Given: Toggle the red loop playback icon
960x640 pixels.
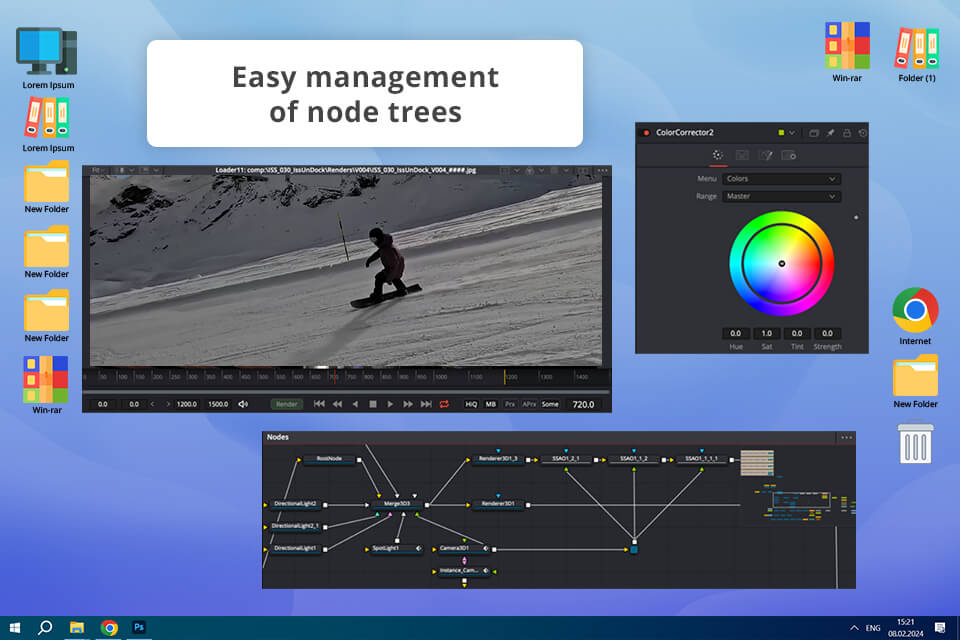Looking at the screenshot, I should click(444, 404).
